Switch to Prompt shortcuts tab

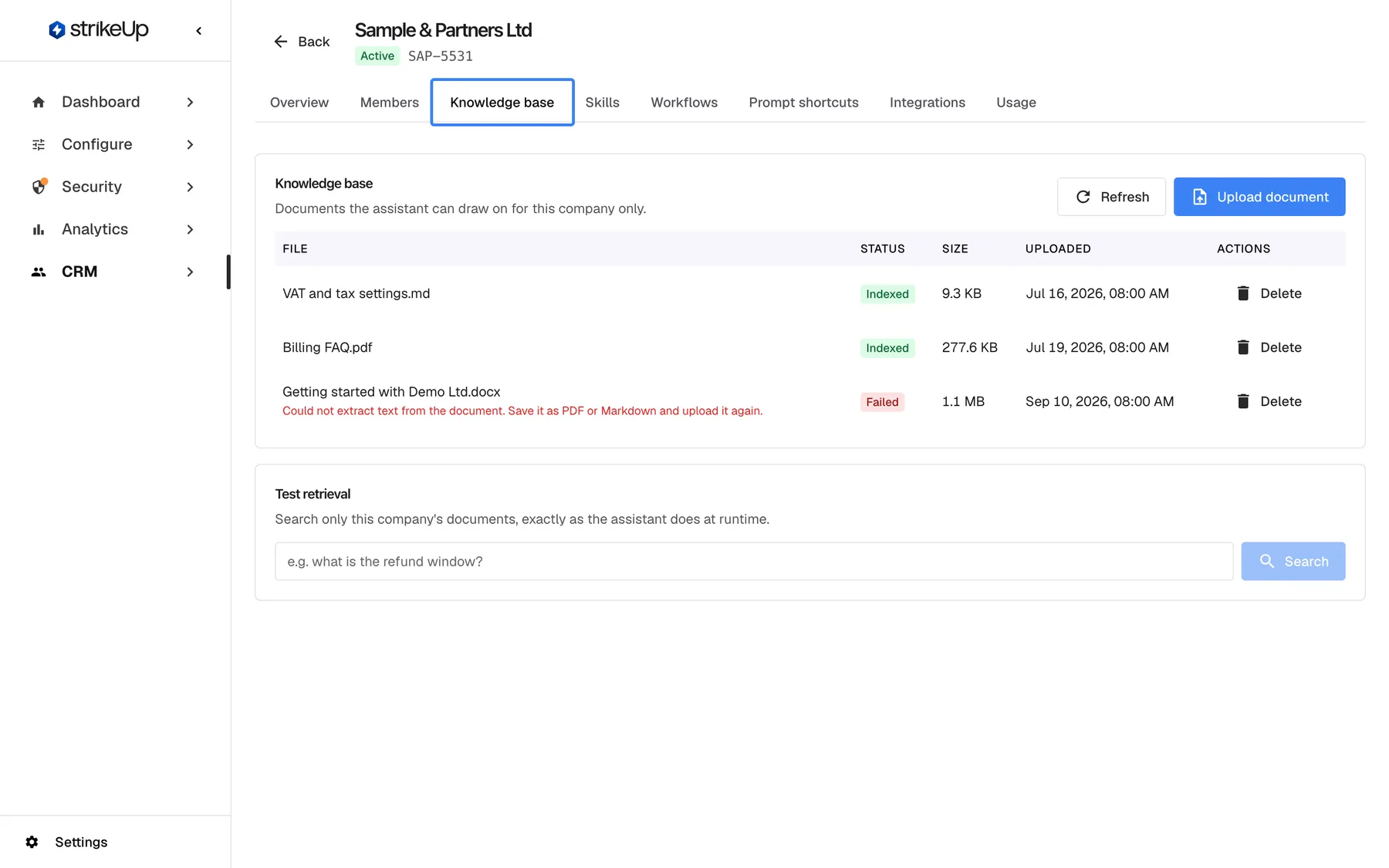click(803, 103)
